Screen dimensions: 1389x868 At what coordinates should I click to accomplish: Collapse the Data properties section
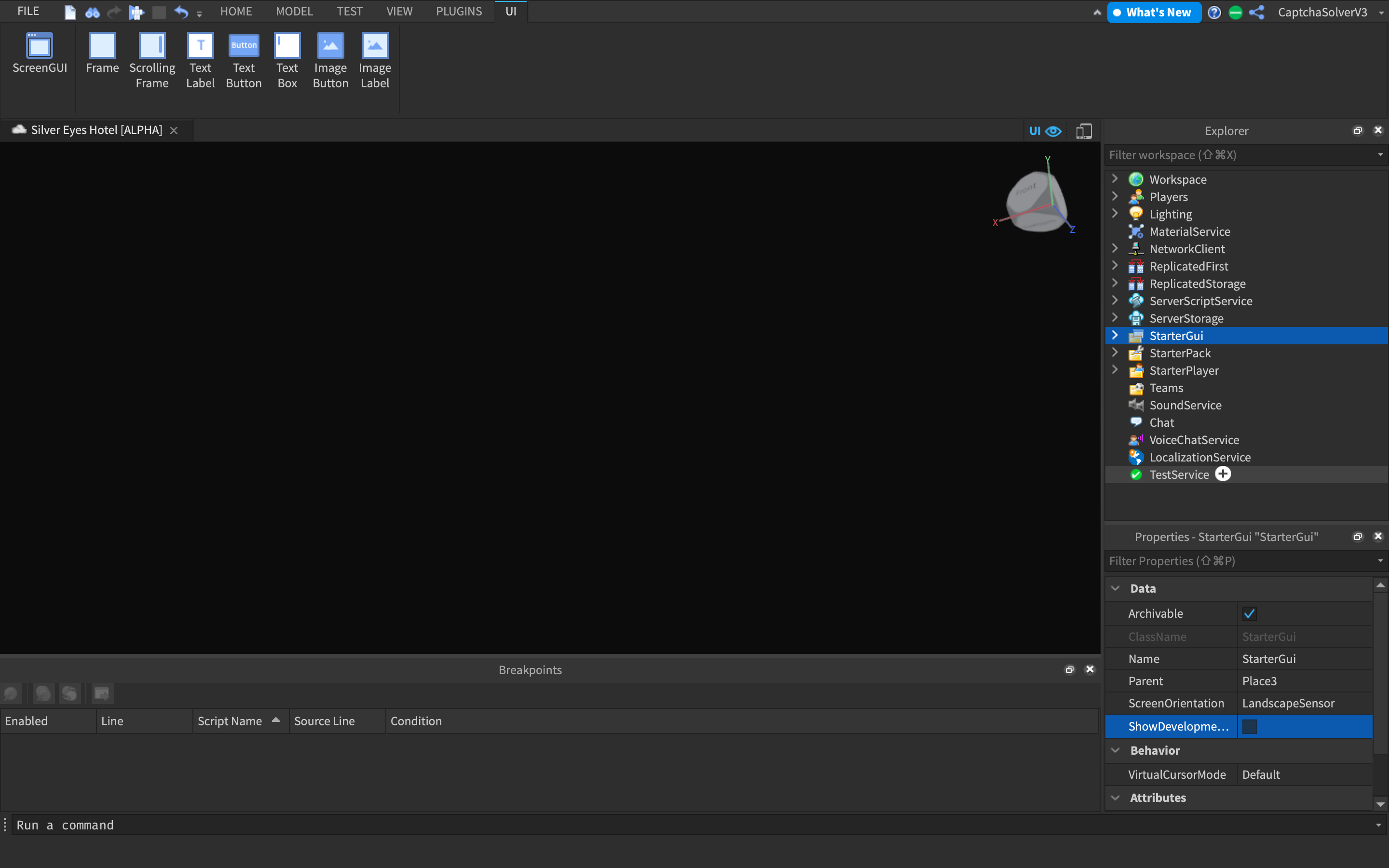(x=1115, y=588)
